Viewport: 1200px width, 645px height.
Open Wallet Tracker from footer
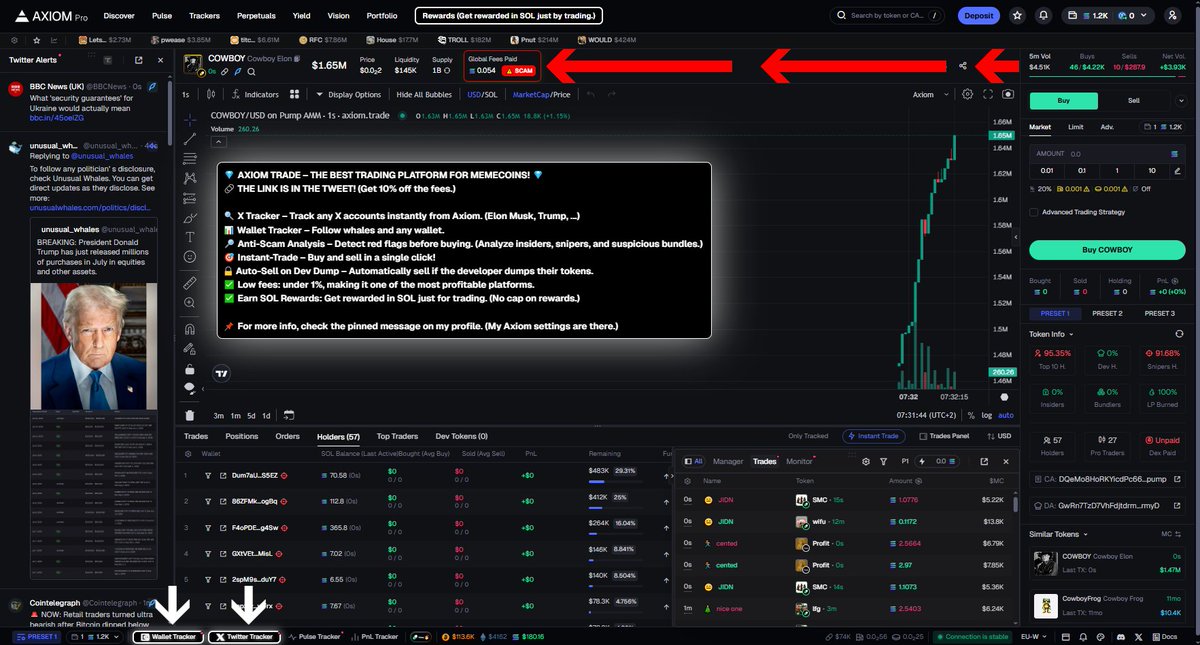coord(169,636)
